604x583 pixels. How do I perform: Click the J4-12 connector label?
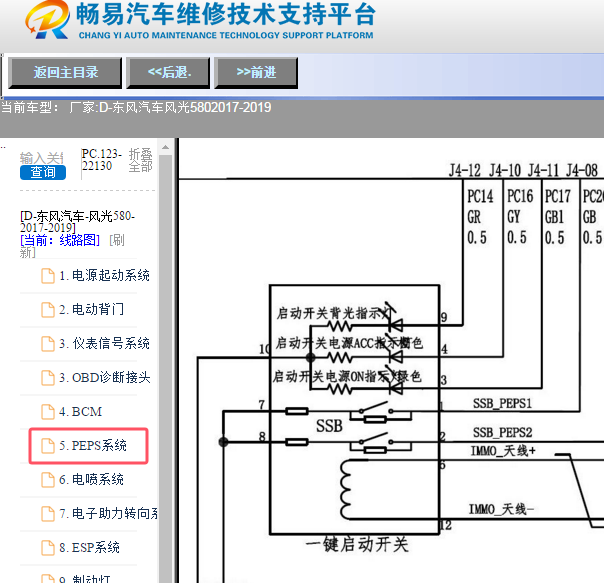pyautogui.click(x=465, y=170)
